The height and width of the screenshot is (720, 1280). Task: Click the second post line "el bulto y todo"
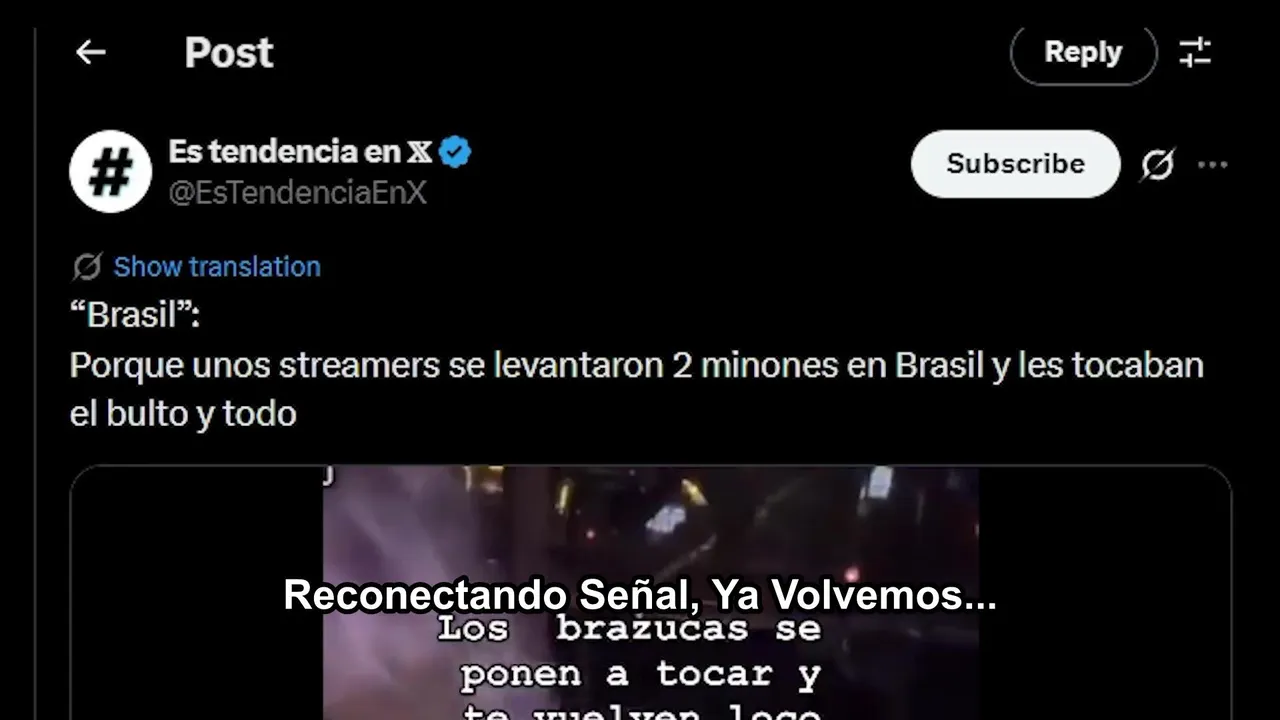183,413
